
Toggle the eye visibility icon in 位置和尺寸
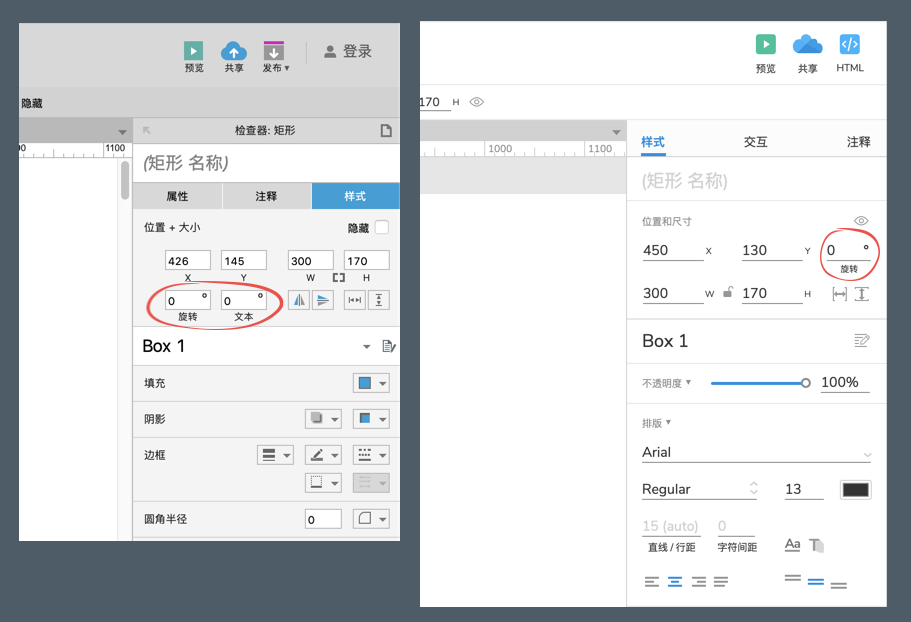(861, 221)
